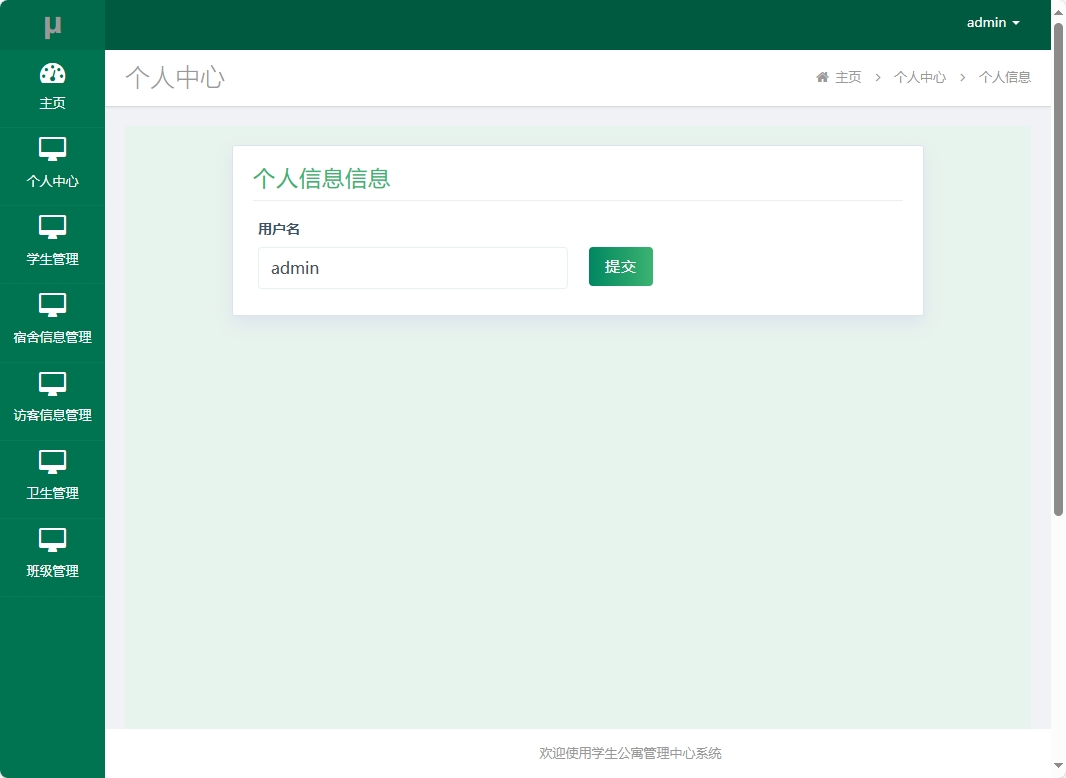Expand the admin menu caret arrow
Screen dimensions: 1066x778
coord(1016,23)
